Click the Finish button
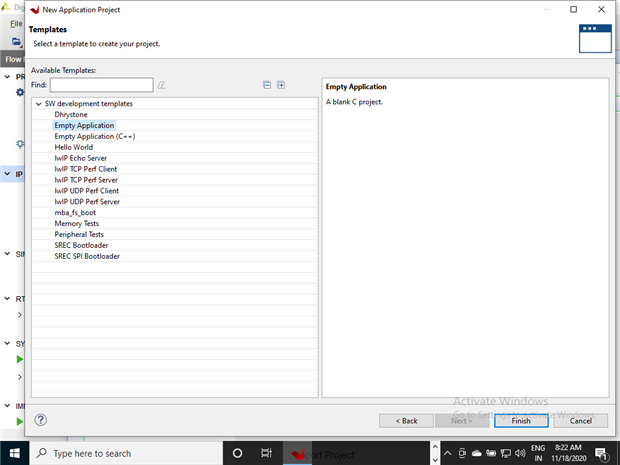620x465 pixels. pos(521,420)
